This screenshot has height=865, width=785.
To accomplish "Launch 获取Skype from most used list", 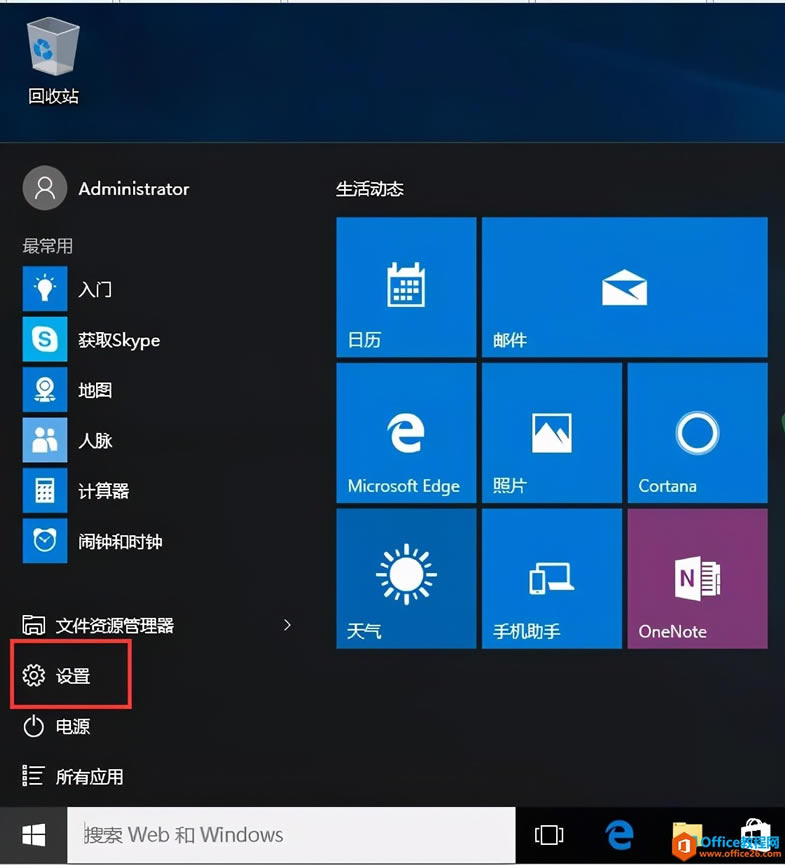I will click(92, 339).
